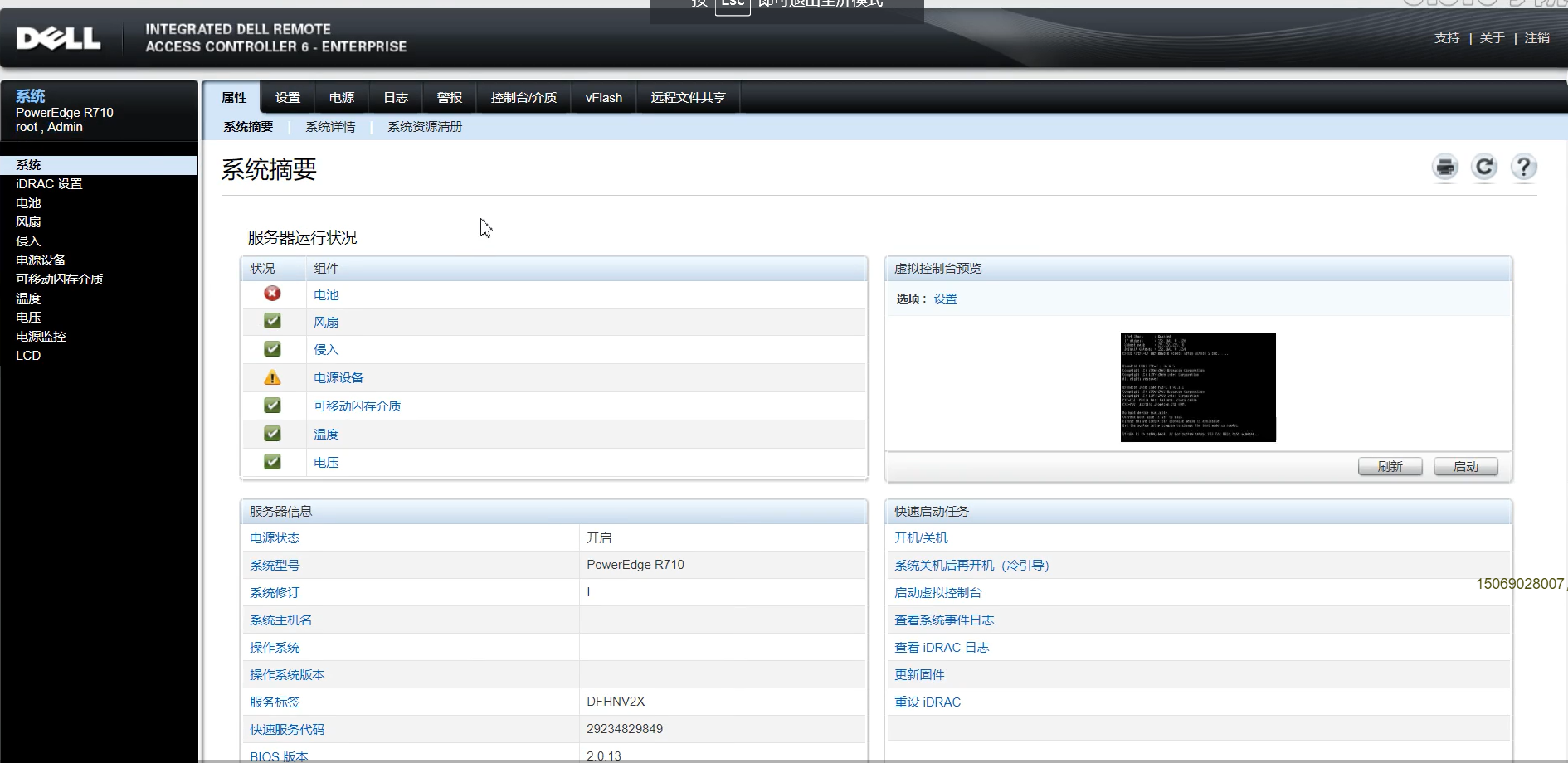
Task: Open iDRAC 设置 in the sidebar
Action: (x=49, y=184)
